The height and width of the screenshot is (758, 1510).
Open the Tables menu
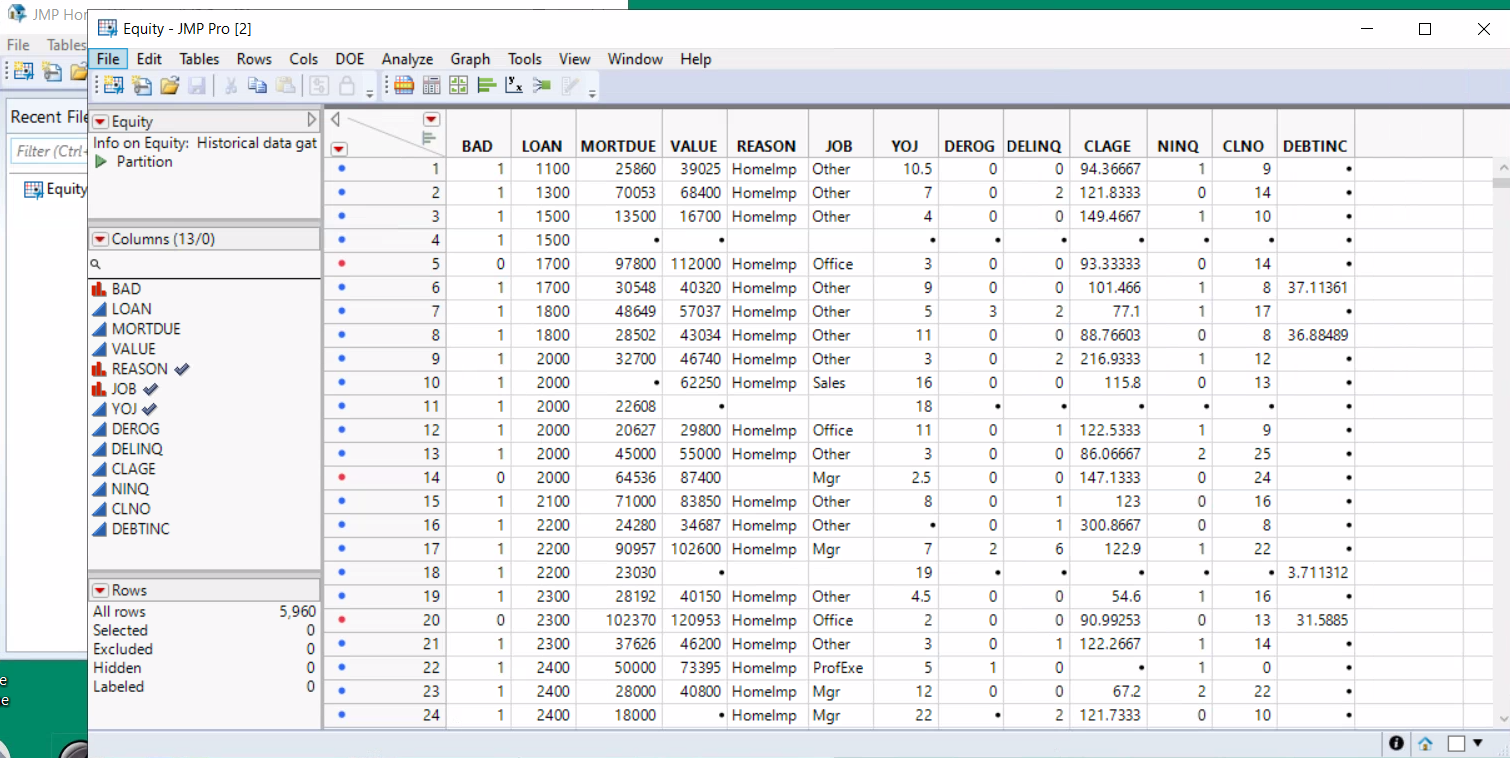click(199, 59)
